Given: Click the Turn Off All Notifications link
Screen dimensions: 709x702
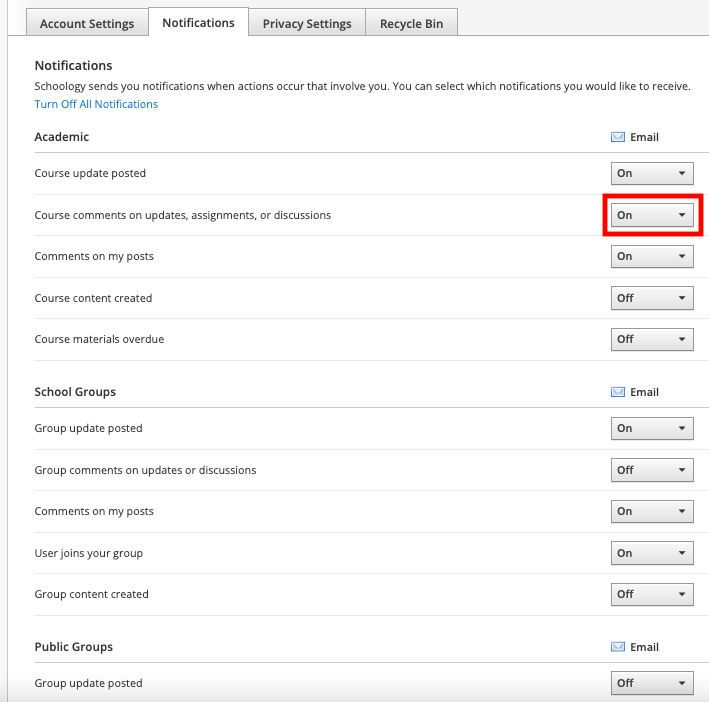Looking at the screenshot, I should 96,104.
